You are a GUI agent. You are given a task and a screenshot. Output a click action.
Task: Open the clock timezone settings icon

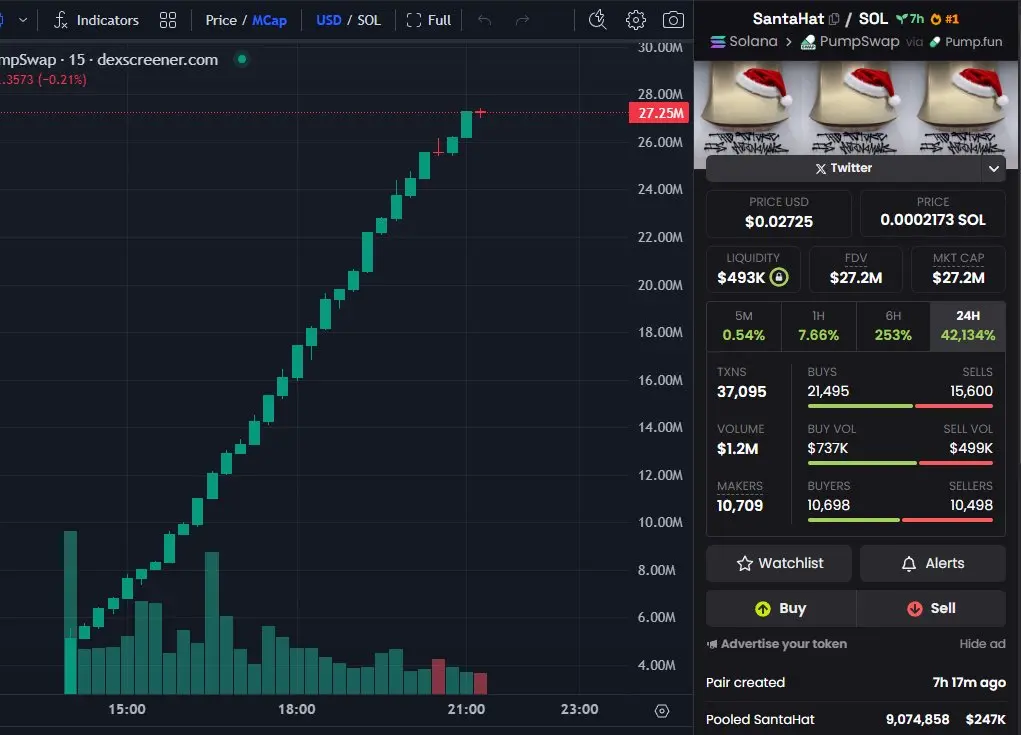point(597,20)
